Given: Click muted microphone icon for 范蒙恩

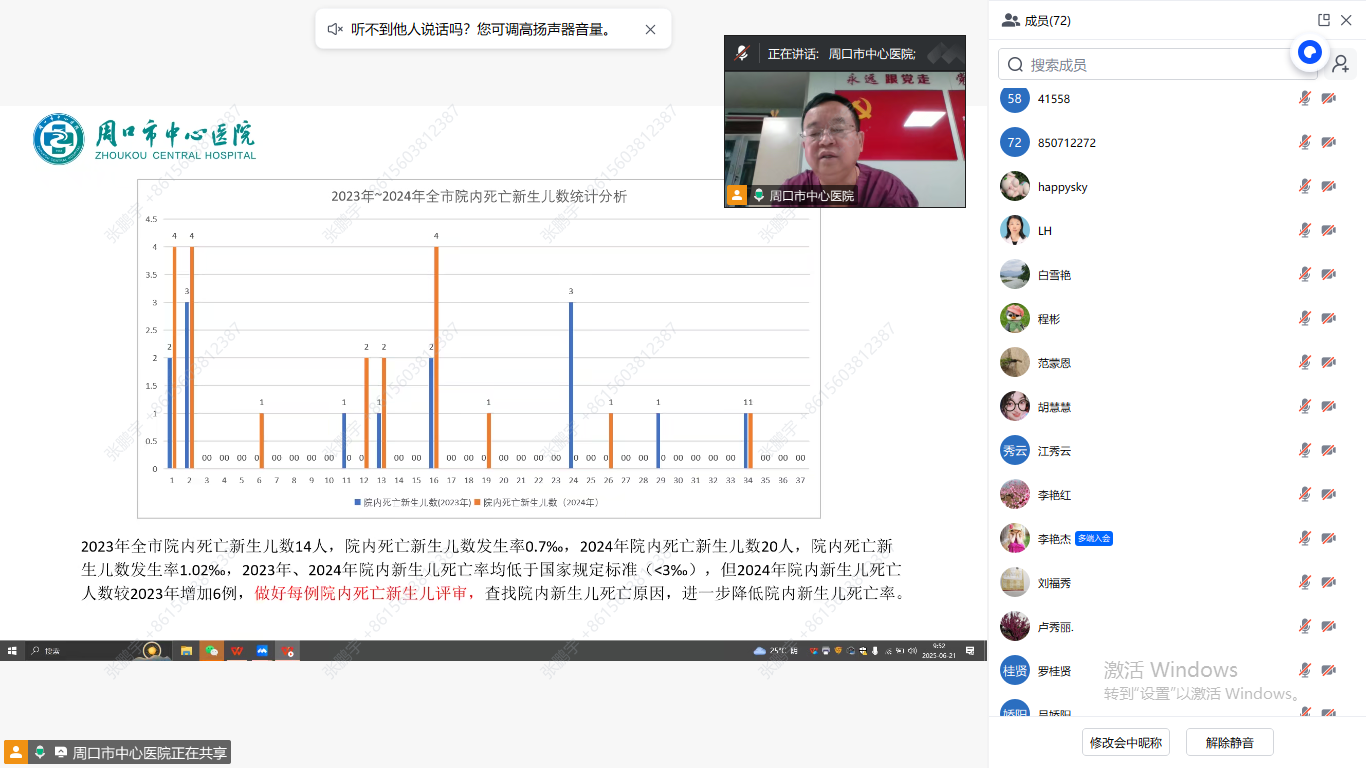Looking at the screenshot, I should (x=1304, y=362).
